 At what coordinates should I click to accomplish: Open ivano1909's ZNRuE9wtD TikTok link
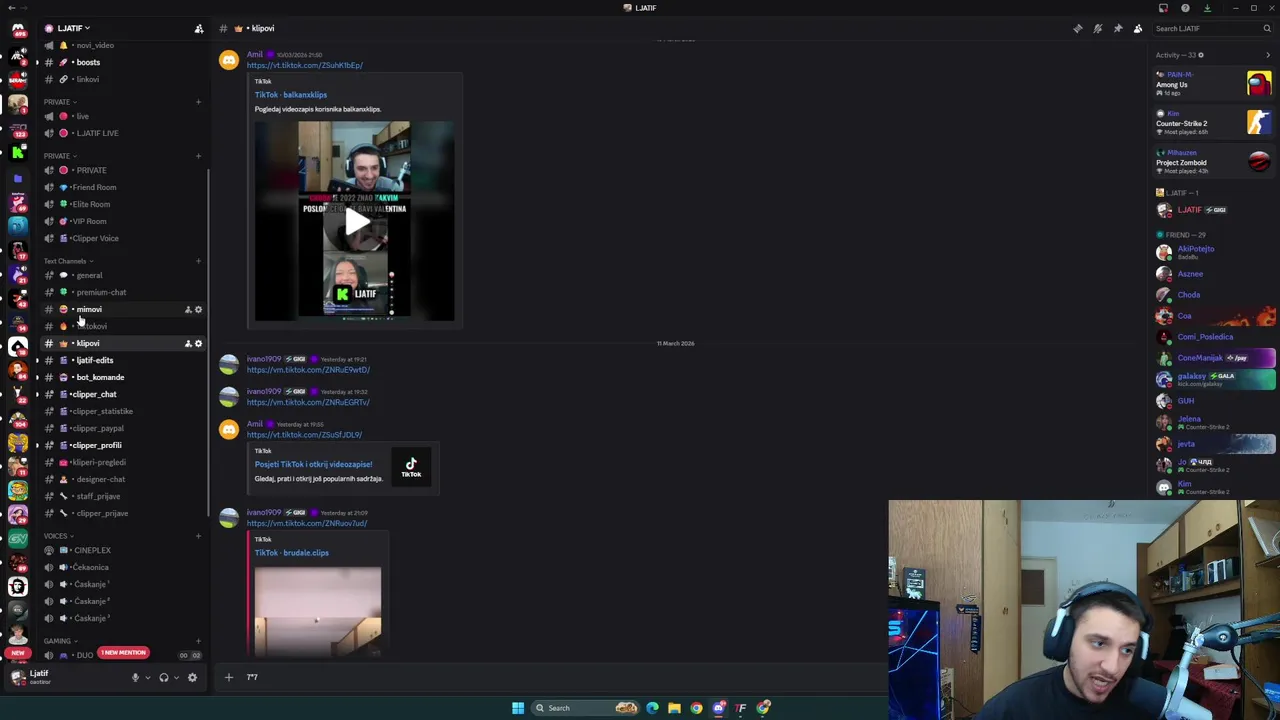tap(308, 370)
